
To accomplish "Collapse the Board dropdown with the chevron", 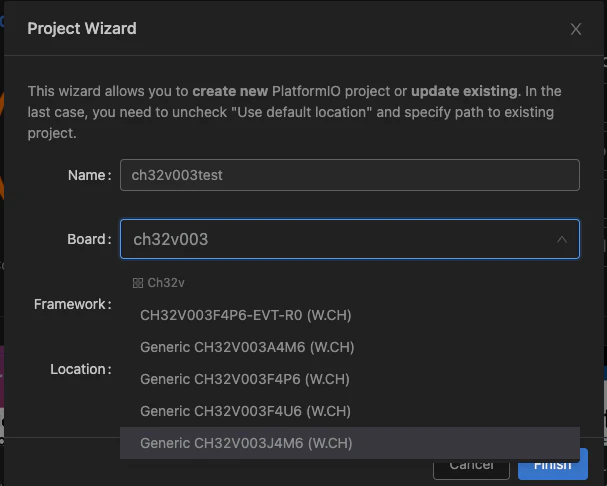I will point(562,240).
